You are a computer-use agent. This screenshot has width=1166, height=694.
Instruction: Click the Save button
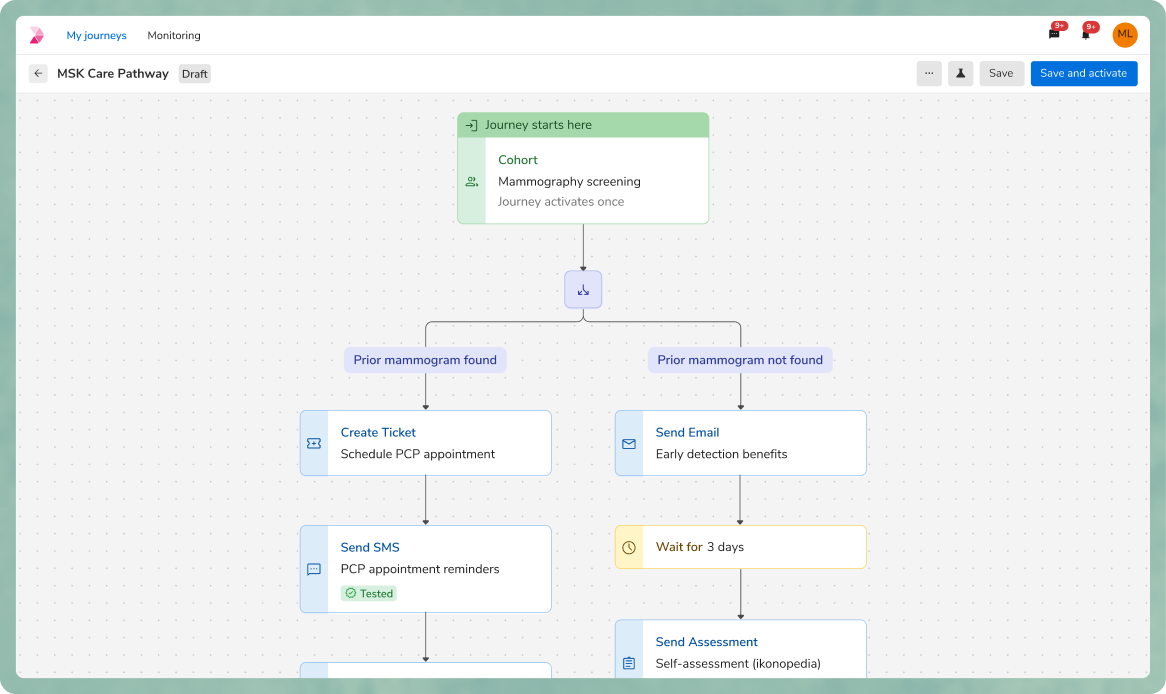pos(1001,74)
